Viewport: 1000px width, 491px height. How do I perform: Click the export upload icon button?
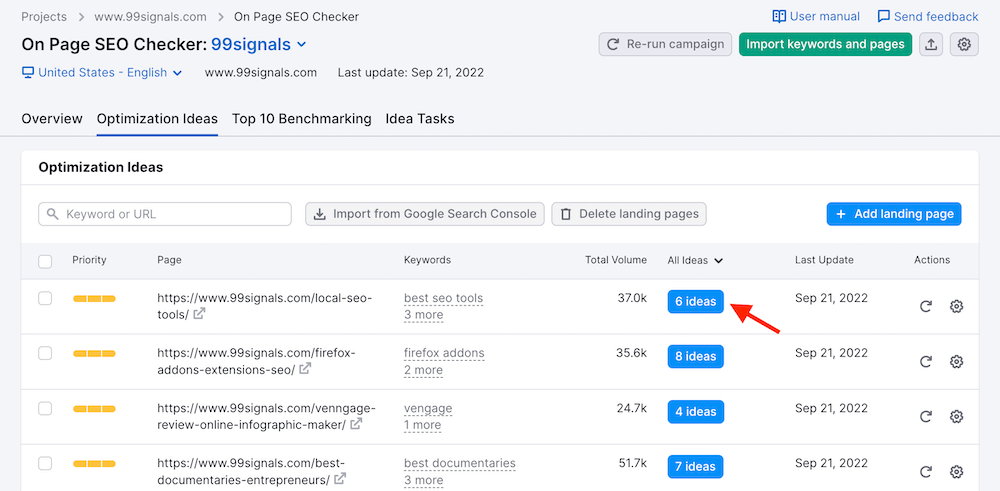tap(931, 44)
